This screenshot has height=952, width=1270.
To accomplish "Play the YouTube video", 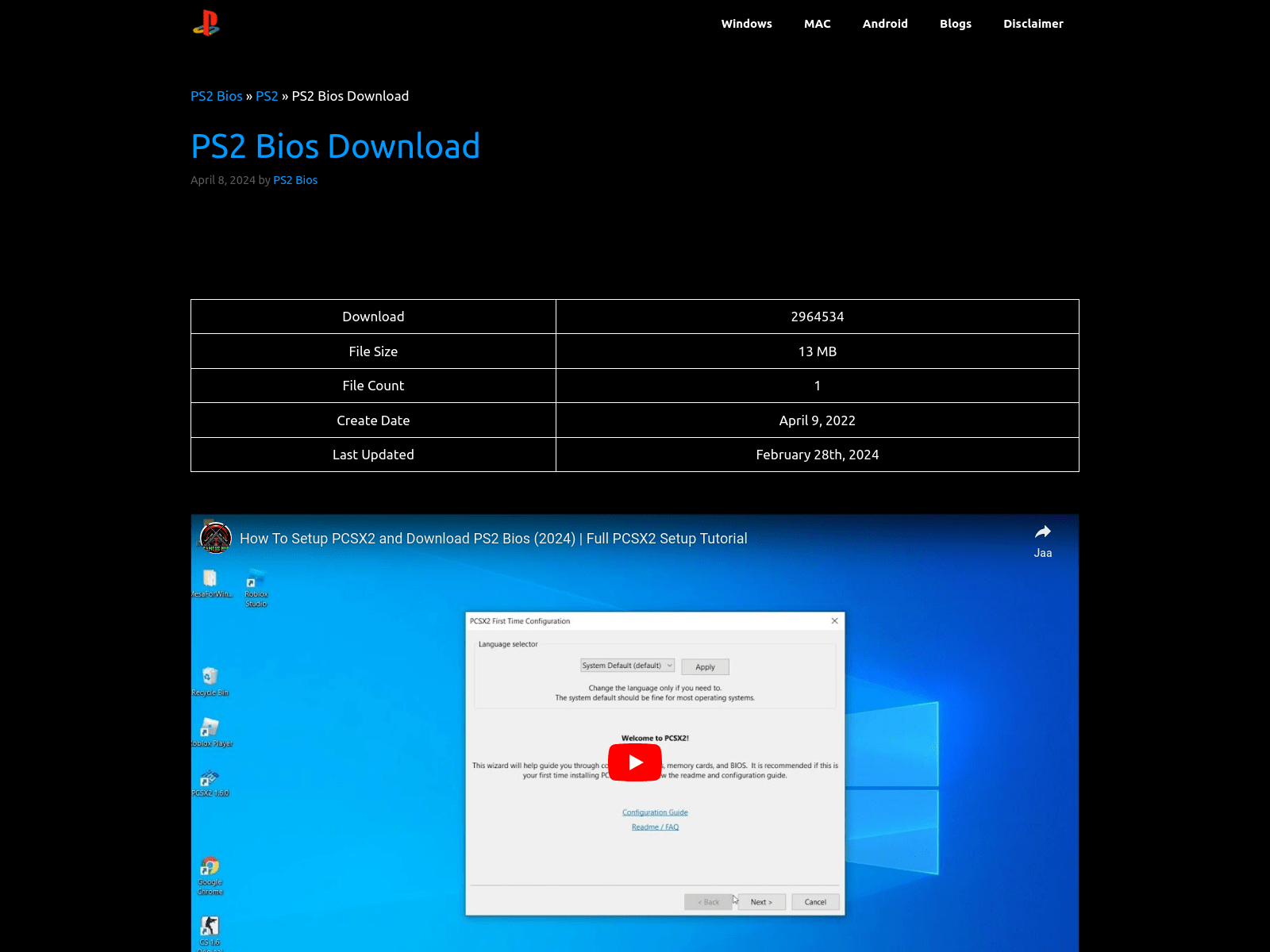I will click(635, 762).
